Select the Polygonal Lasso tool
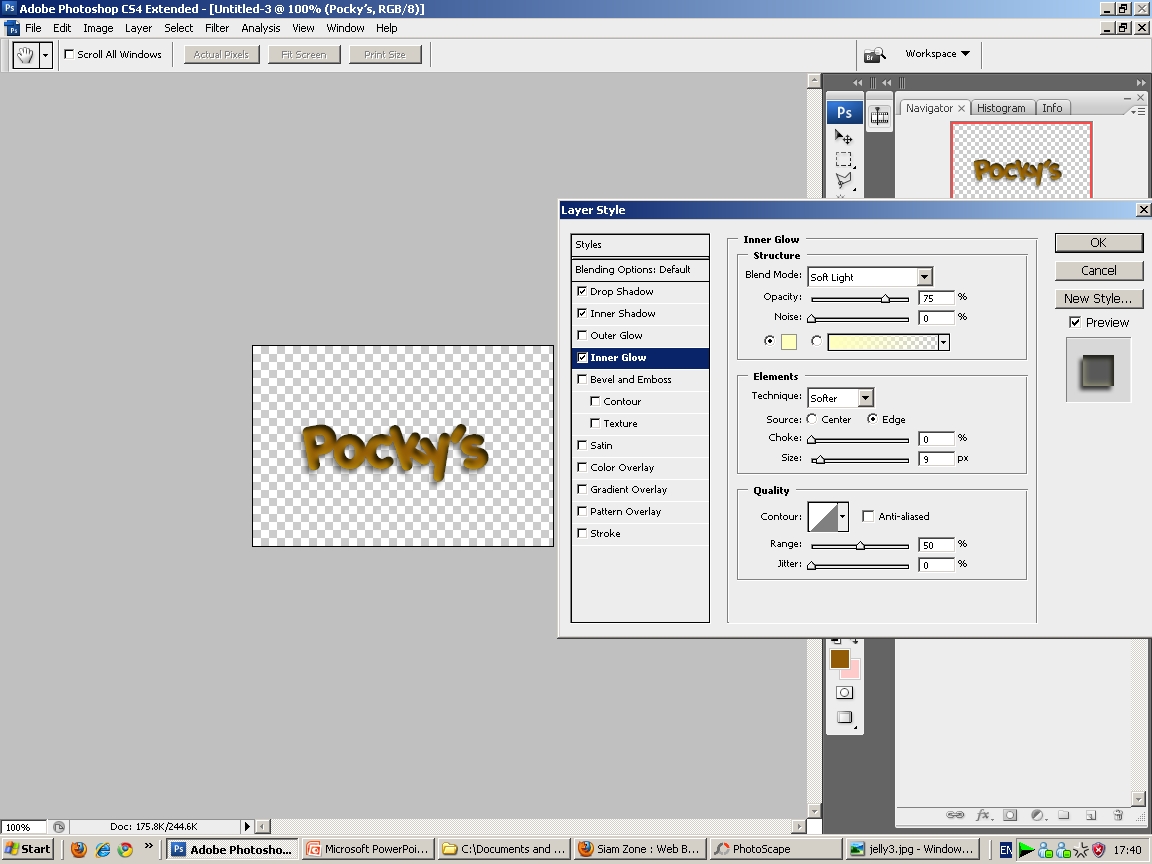The width and height of the screenshot is (1152, 864). coord(843,180)
